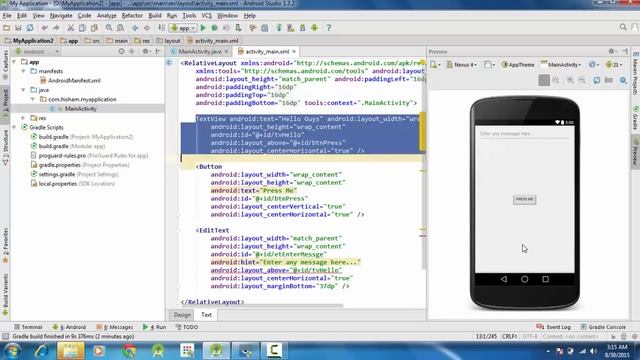Open the API level 21 dropdown
This screenshot has width=640, height=360.
[x=614, y=64]
